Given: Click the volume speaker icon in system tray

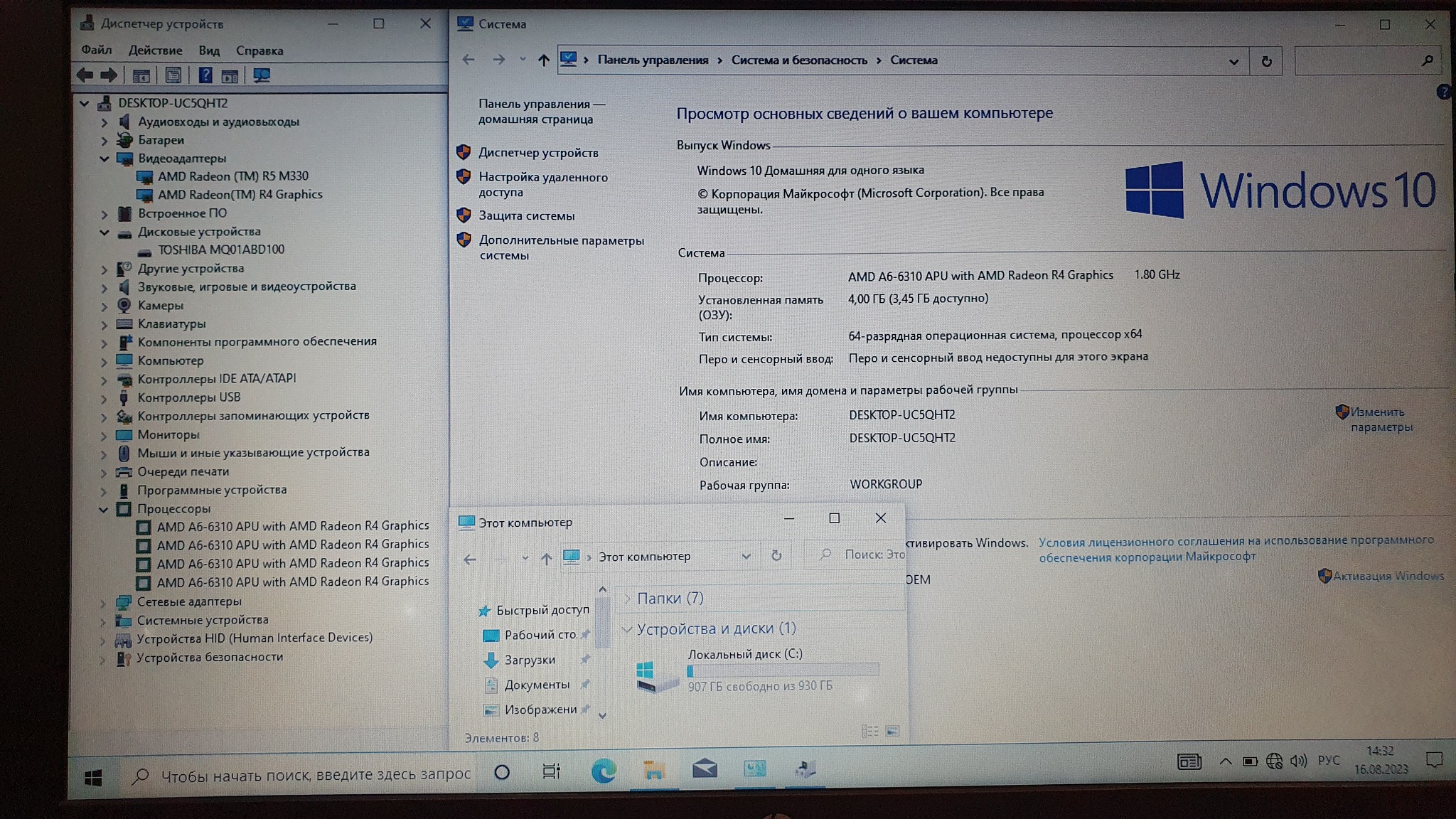Looking at the screenshot, I should pyautogui.click(x=1298, y=761).
